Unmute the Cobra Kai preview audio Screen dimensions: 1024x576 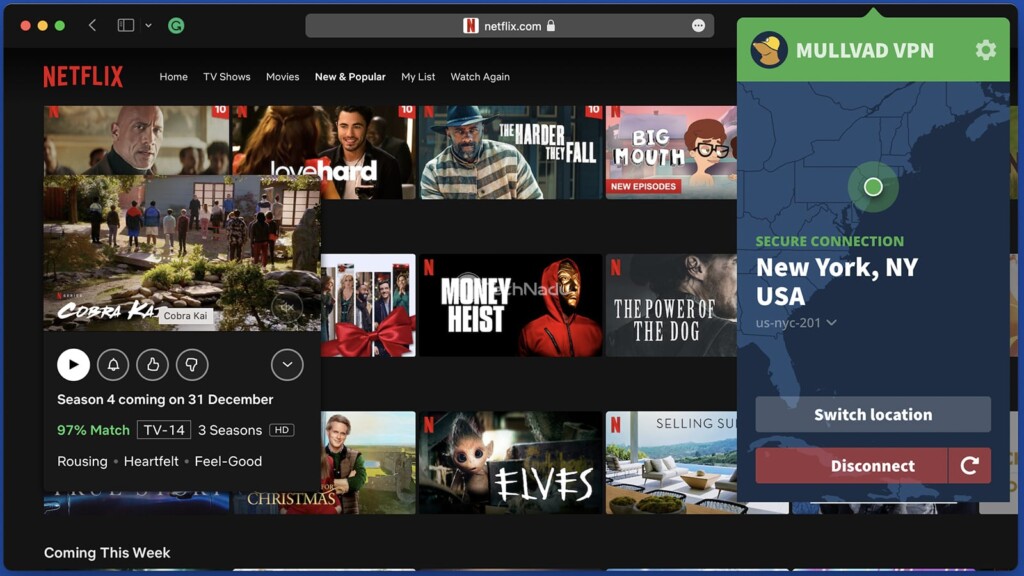coord(287,306)
